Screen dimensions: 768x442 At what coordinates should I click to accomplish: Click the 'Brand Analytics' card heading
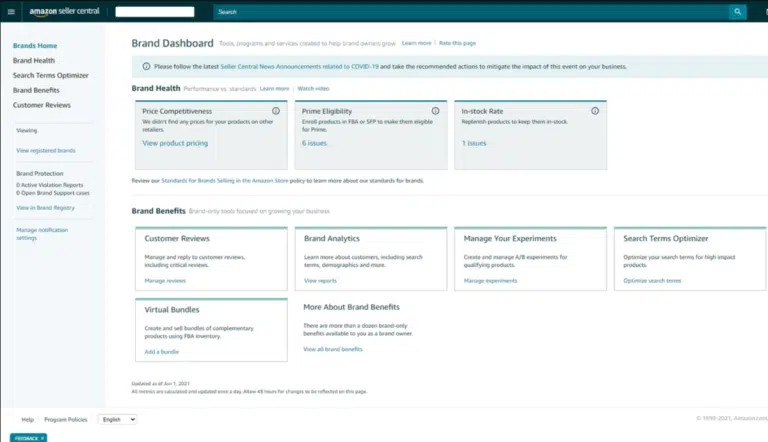(x=332, y=239)
